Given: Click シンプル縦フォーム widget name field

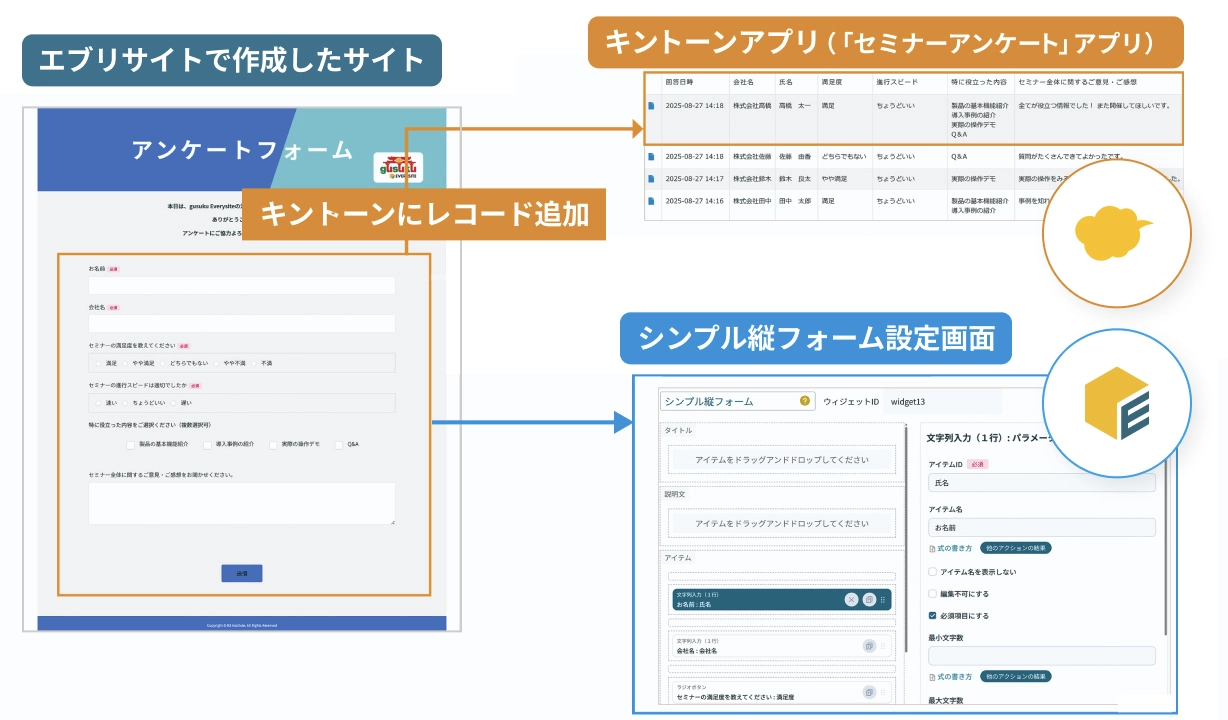Looking at the screenshot, I should tap(736, 401).
